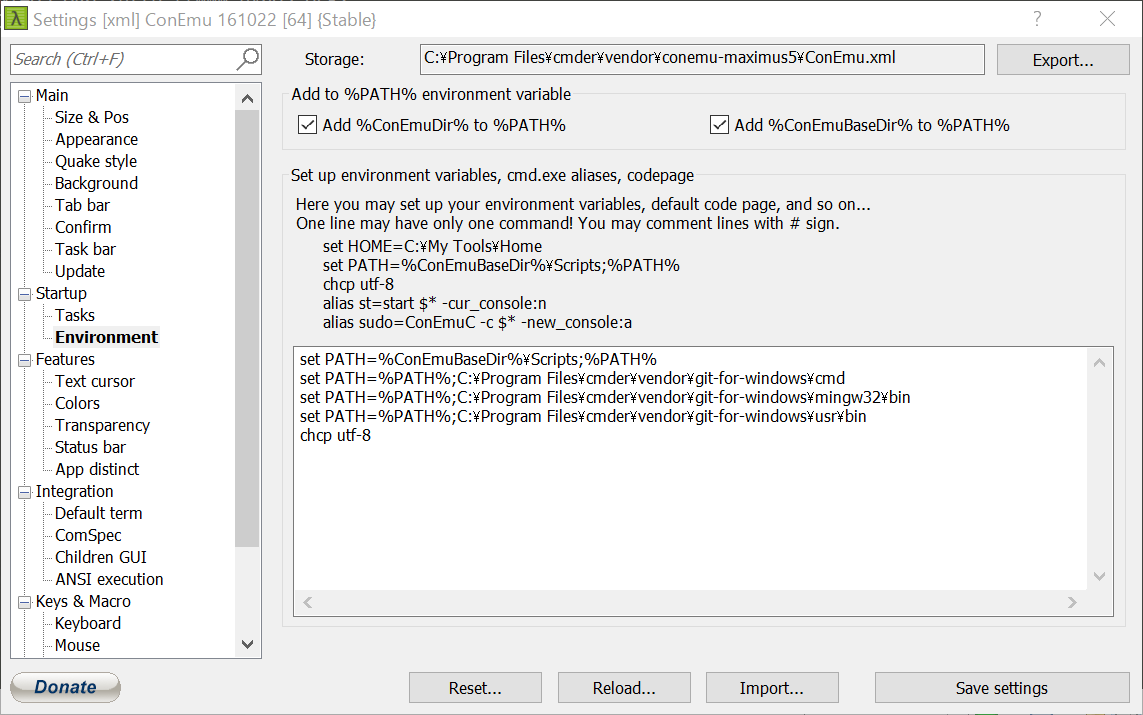Viewport: 1143px width, 715px height.
Task: Select Transparency settings page
Action: tap(103, 425)
